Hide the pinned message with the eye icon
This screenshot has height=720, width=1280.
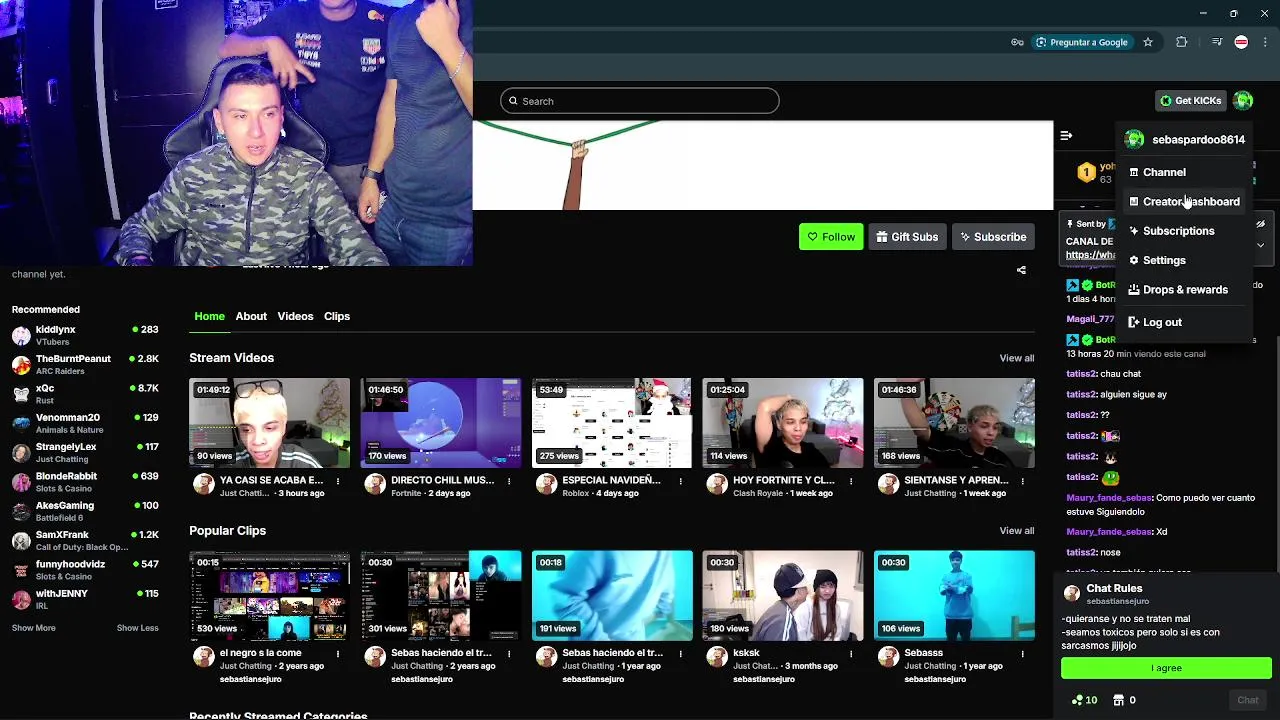tap(1261, 224)
